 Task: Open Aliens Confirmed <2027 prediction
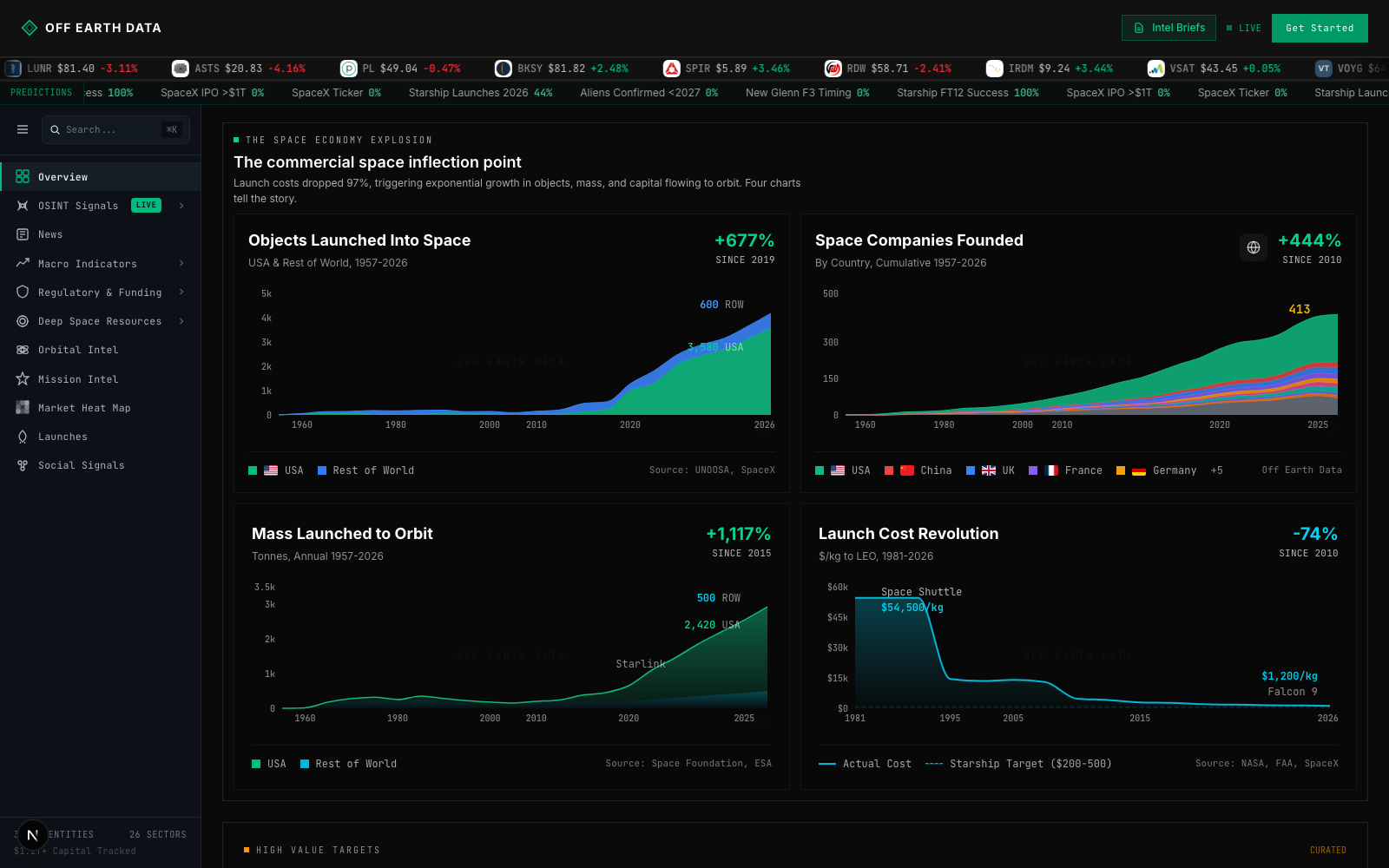point(648,93)
